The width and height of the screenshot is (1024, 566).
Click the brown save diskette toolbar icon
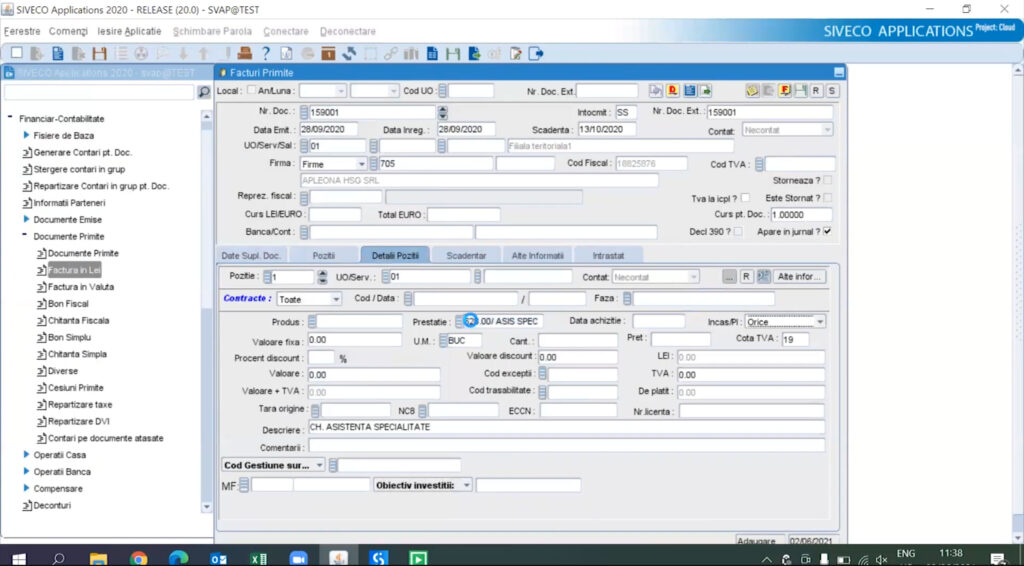coord(99,54)
